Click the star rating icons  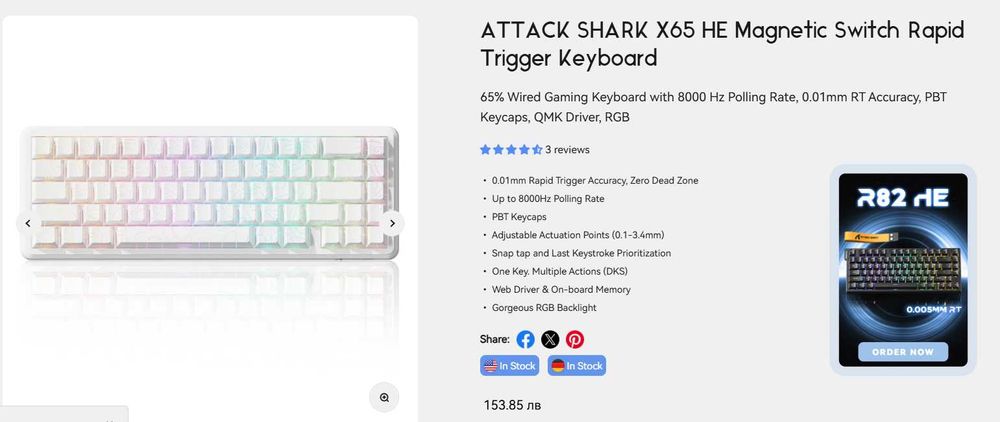(510, 150)
